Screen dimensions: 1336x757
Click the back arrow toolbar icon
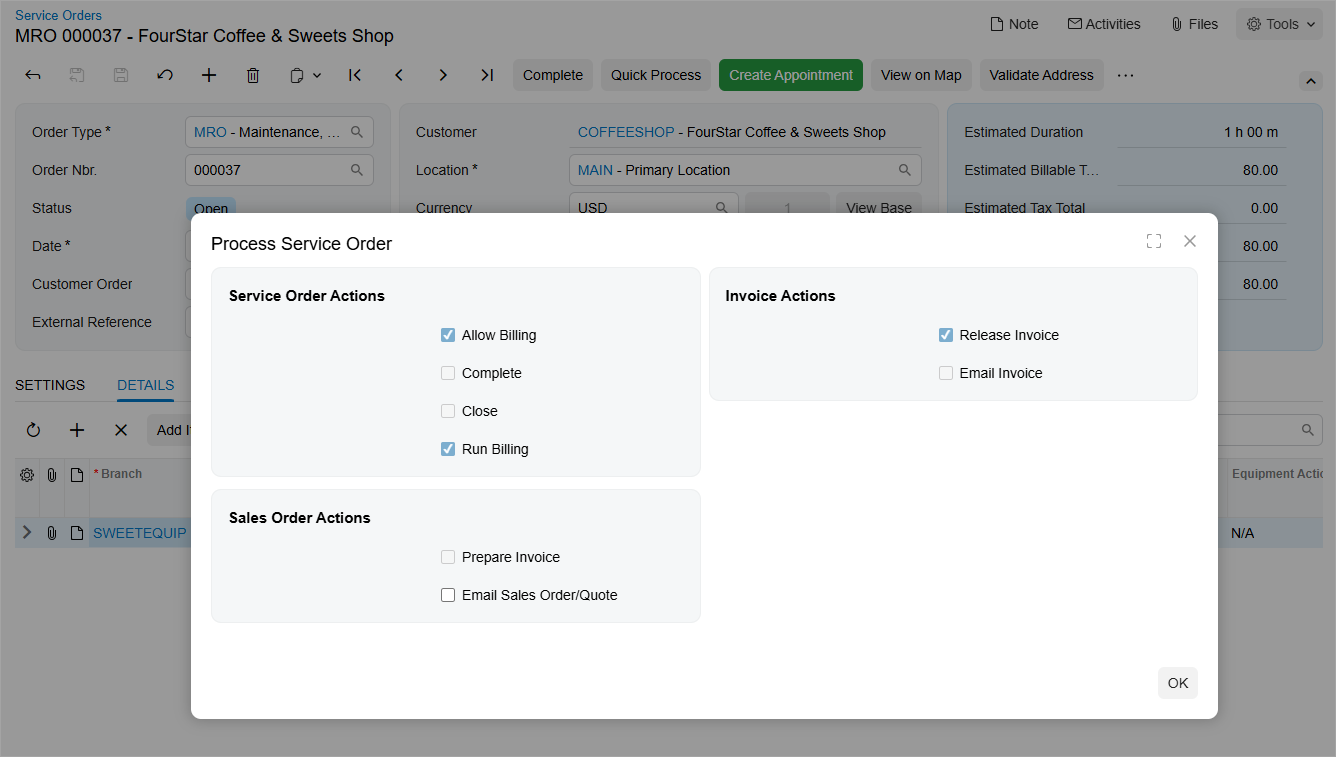pos(33,75)
